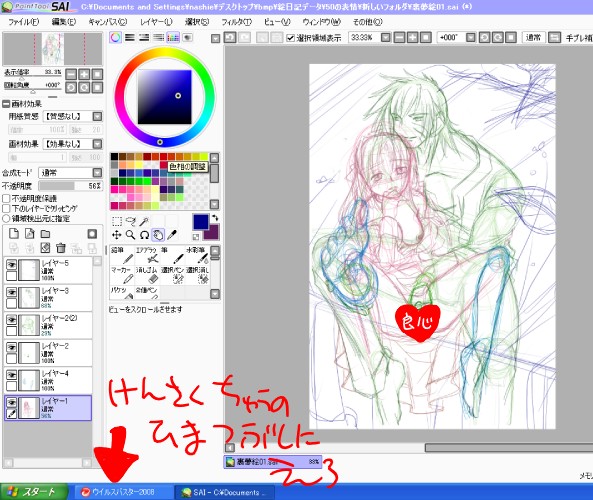This screenshot has width=593, height=500.
Task: Open the キャンバス(C) menu
Action: (108, 22)
